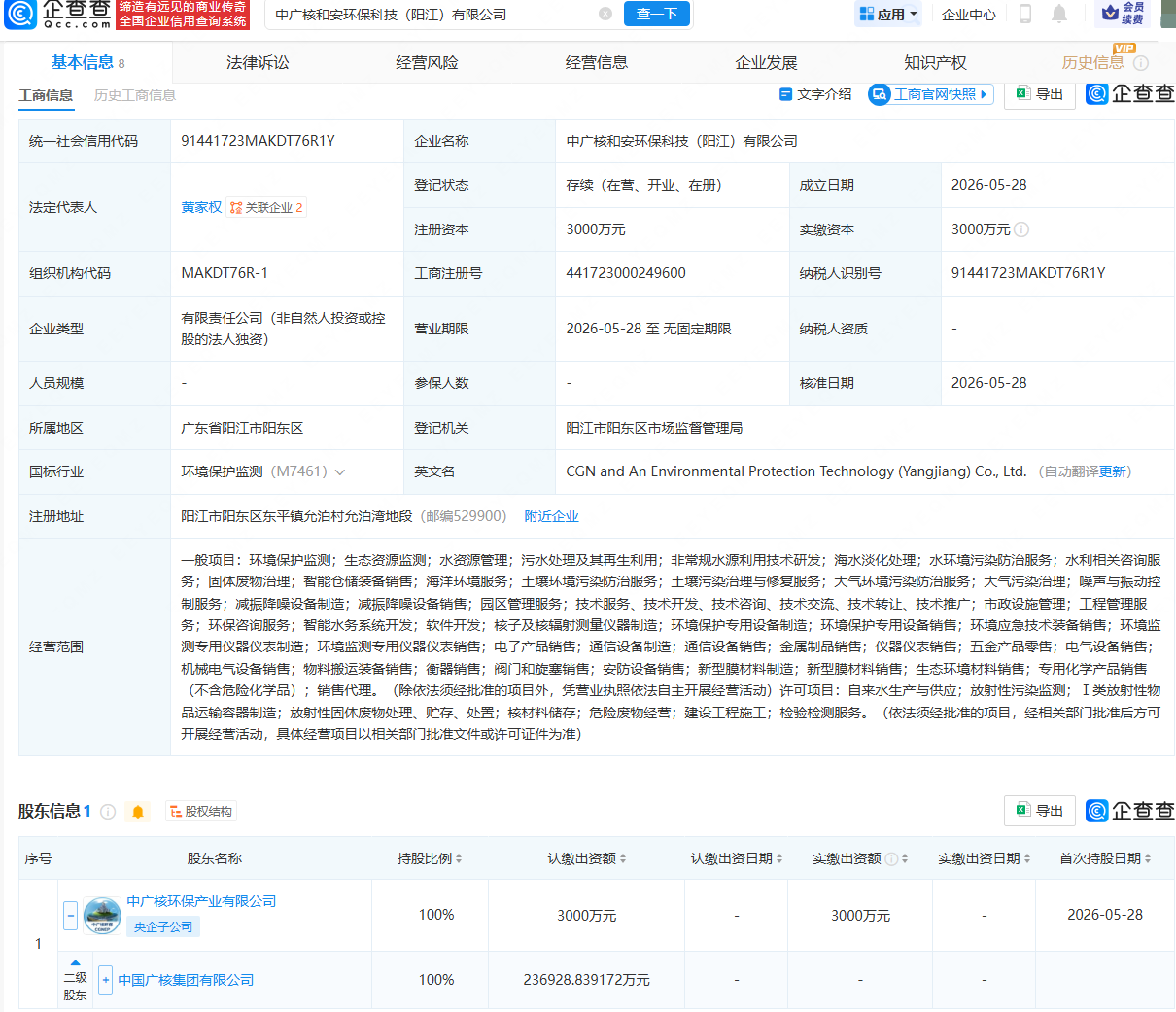
Task: Sort by 实缴出资日期 column
Action: 1027,858
